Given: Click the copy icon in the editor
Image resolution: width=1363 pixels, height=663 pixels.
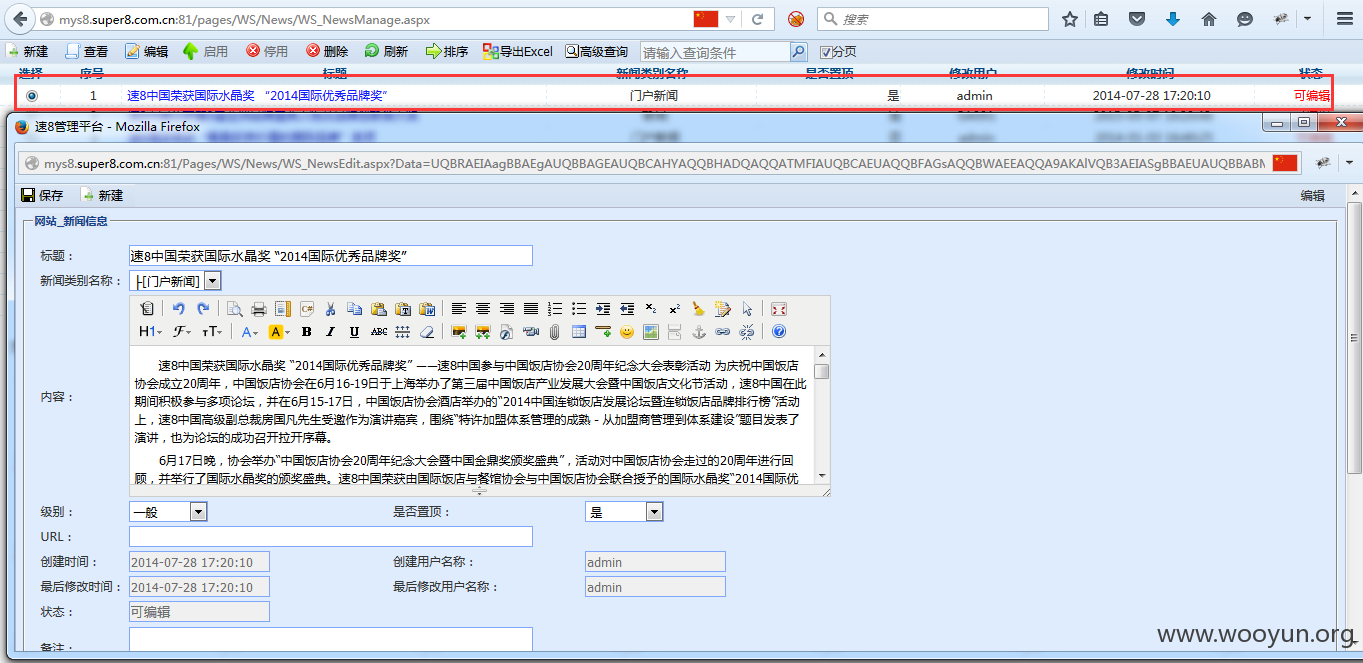Looking at the screenshot, I should pos(354,308).
